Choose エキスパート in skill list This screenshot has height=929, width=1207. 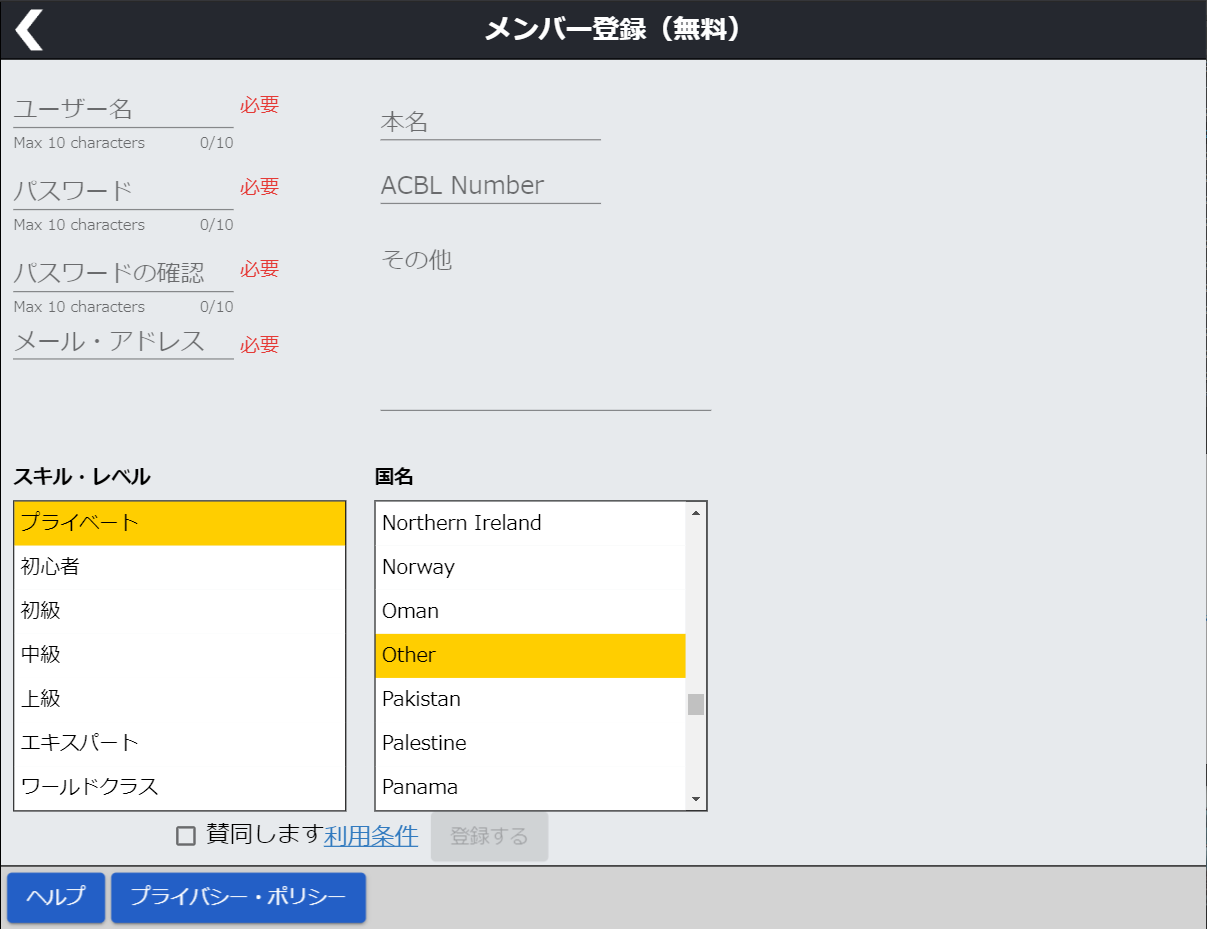[x=180, y=743]
